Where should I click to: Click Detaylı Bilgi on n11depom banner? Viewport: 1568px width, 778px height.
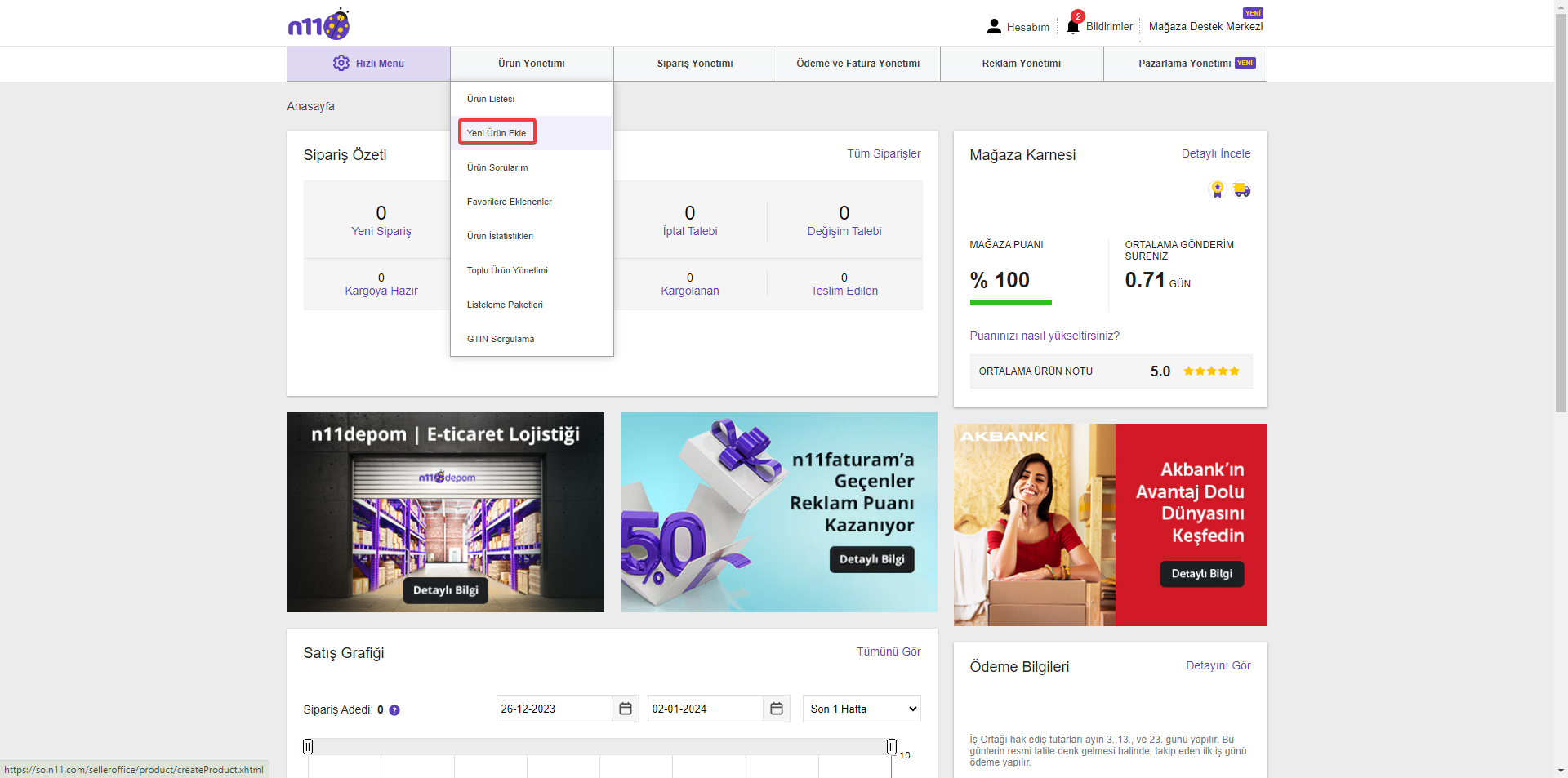tap(446, 590)
